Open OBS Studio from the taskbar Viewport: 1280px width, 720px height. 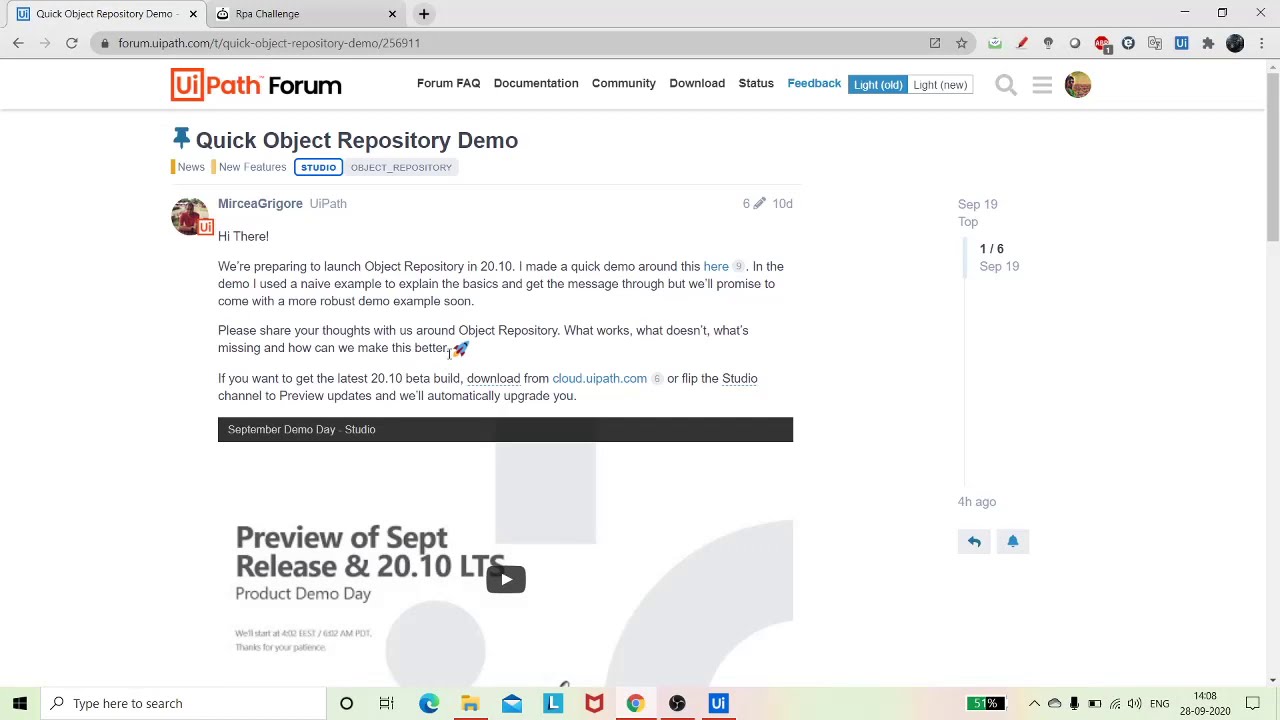[x=677, y=703]
